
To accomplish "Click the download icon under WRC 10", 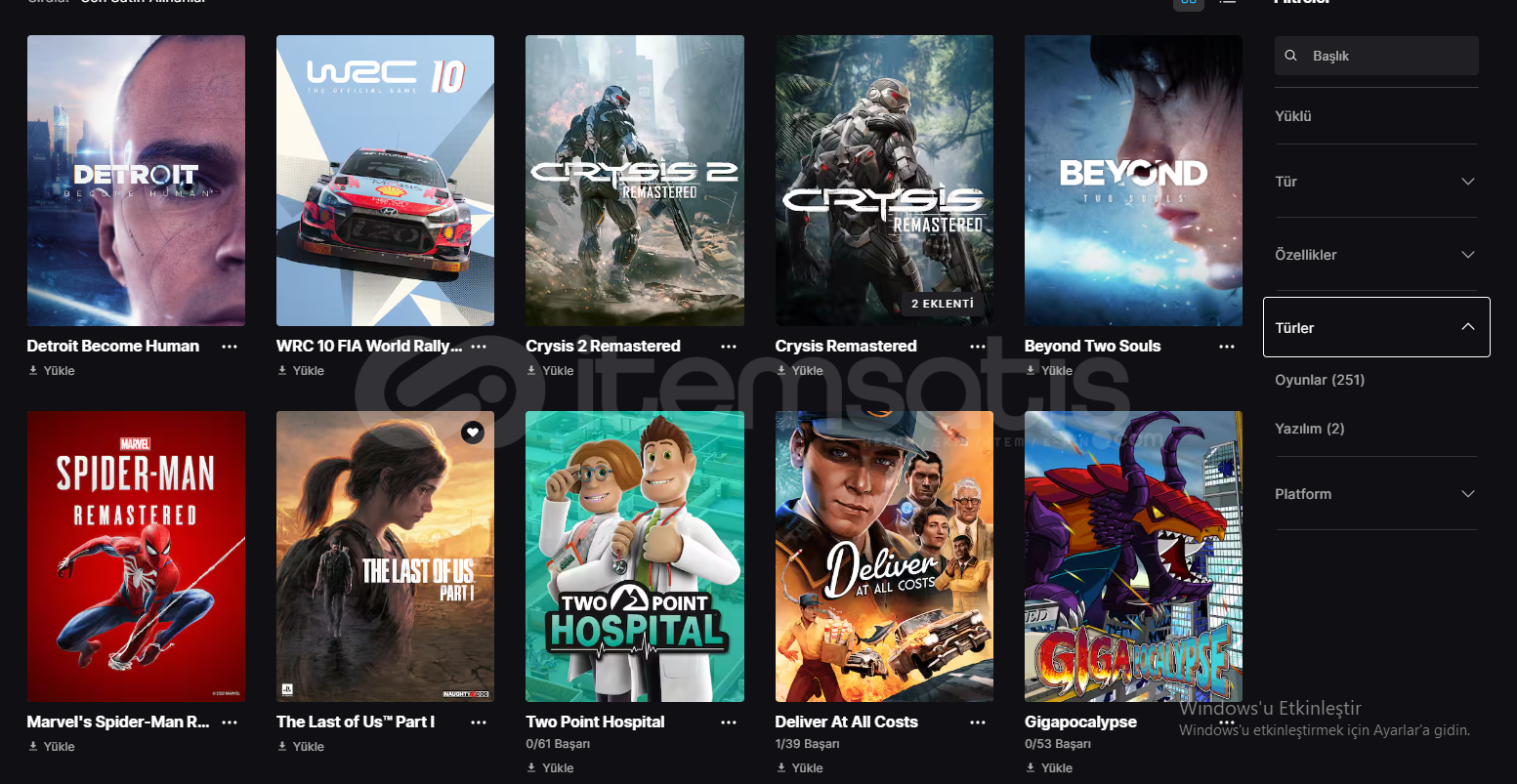I will (282, 371).
